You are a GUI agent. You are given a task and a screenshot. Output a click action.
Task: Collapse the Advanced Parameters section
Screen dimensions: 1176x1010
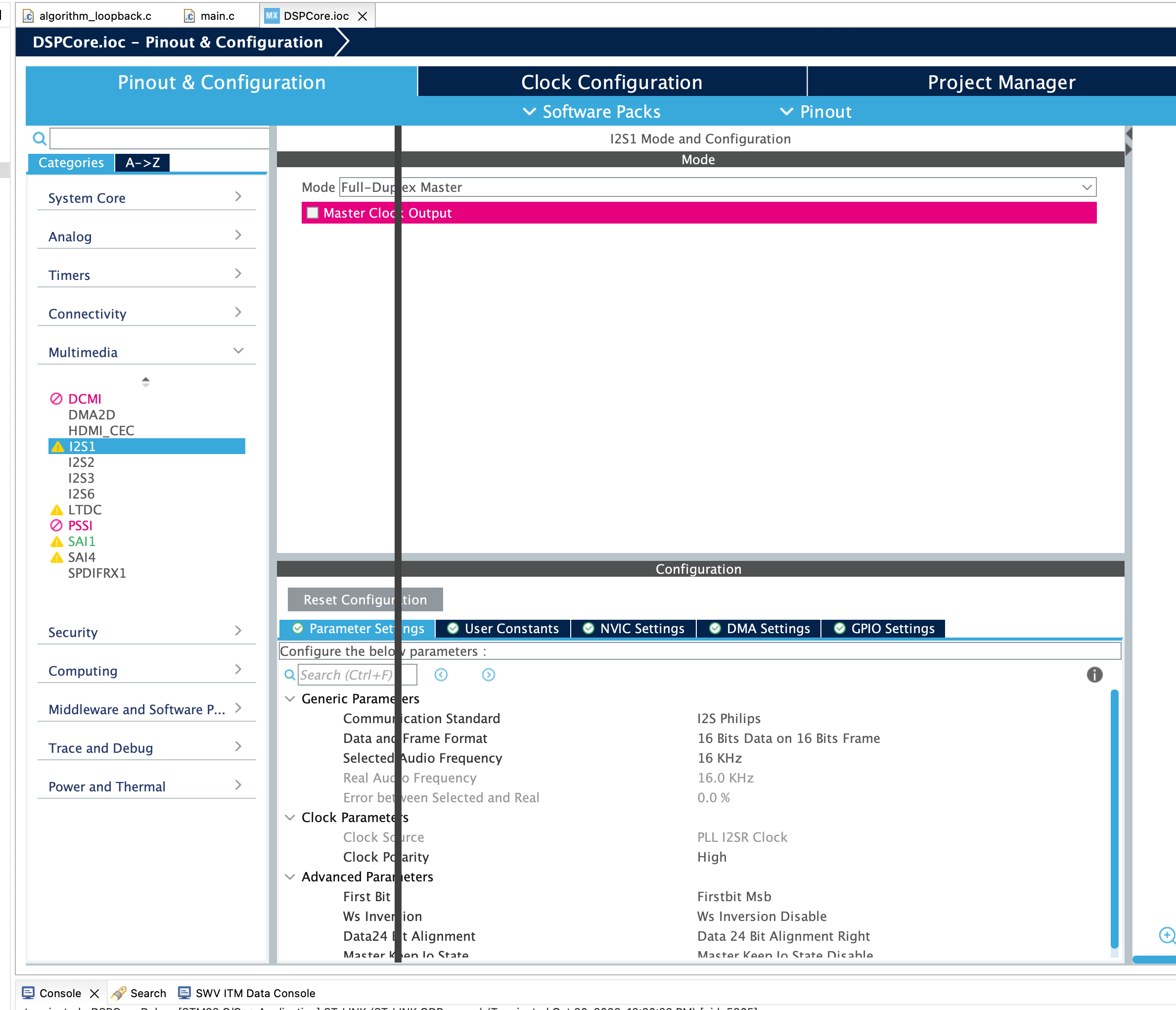(290, 877)
